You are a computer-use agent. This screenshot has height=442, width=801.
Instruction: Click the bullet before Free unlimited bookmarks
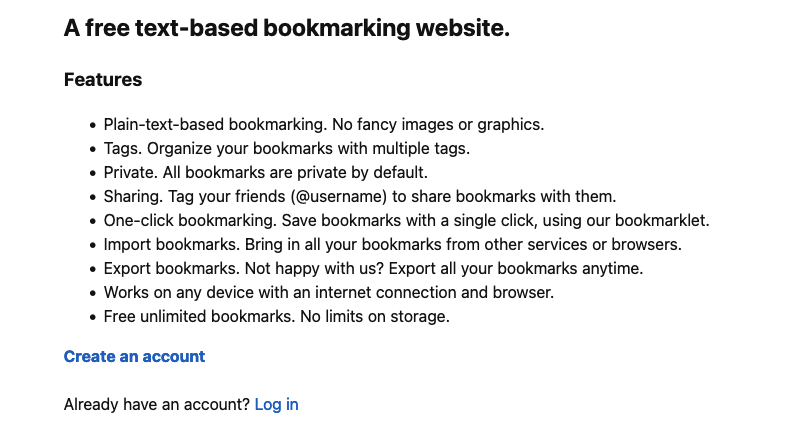92,317
